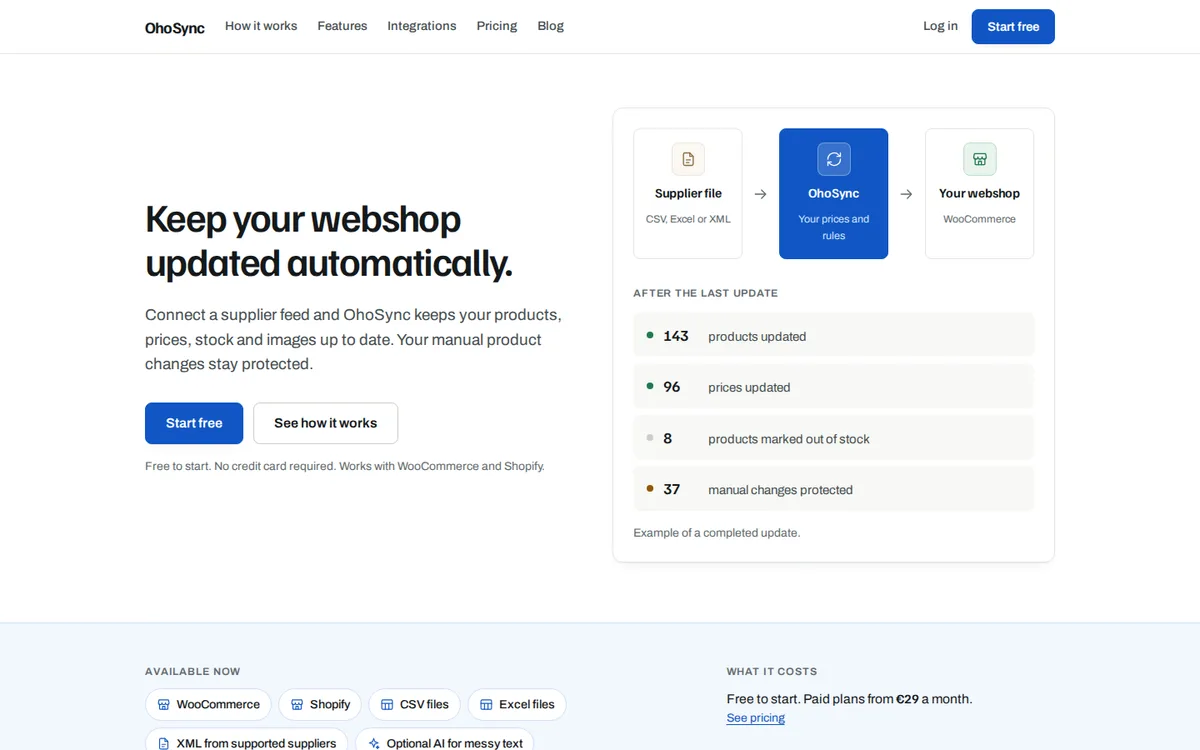Click the OhoSync sync arrows icon
Image resolution: width=1200 pixels, height=750 pixels.
point(834,159)
